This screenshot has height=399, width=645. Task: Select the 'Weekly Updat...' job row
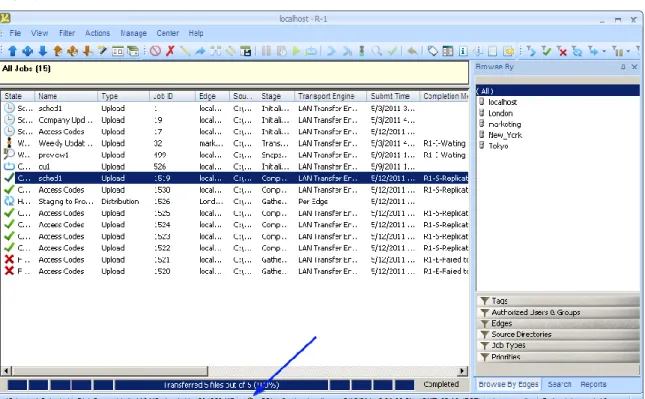tap(234, 143)
